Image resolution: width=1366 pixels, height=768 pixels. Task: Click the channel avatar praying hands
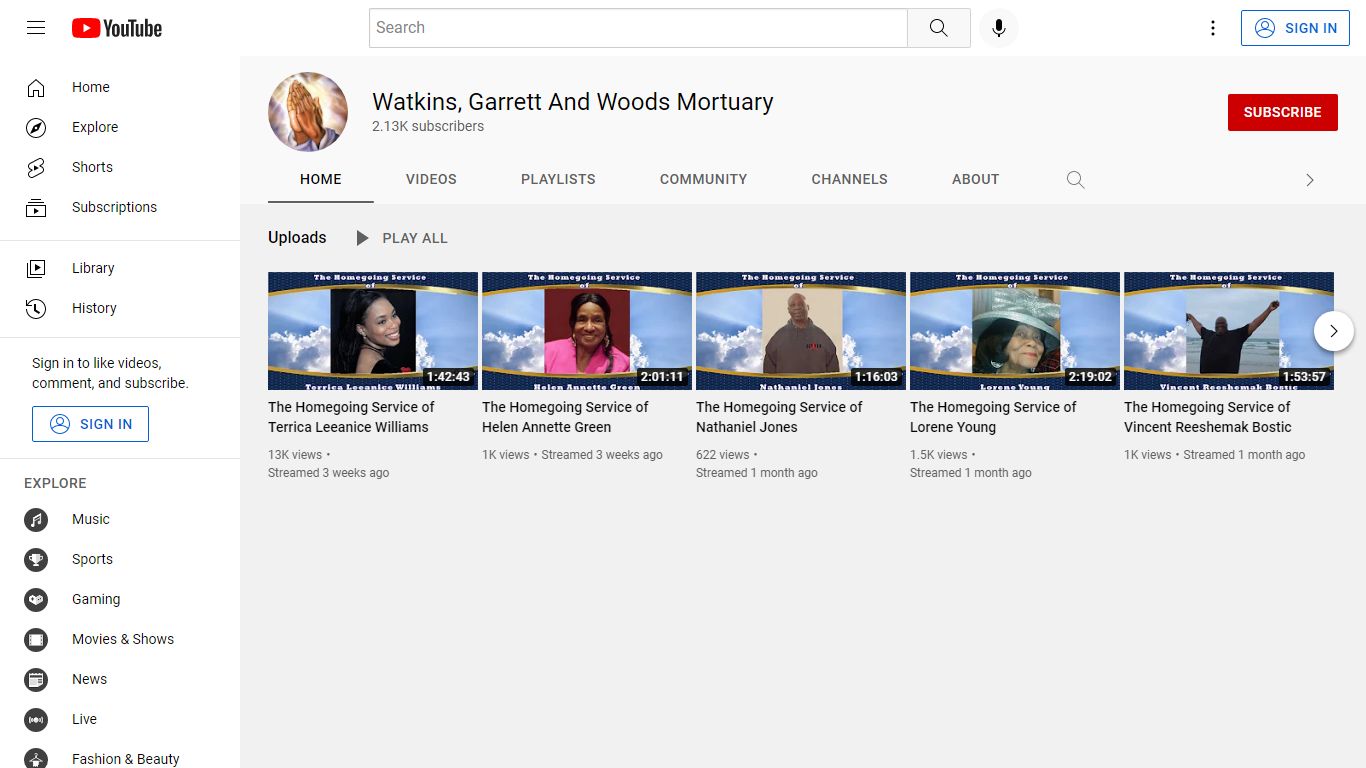(308, 112)
